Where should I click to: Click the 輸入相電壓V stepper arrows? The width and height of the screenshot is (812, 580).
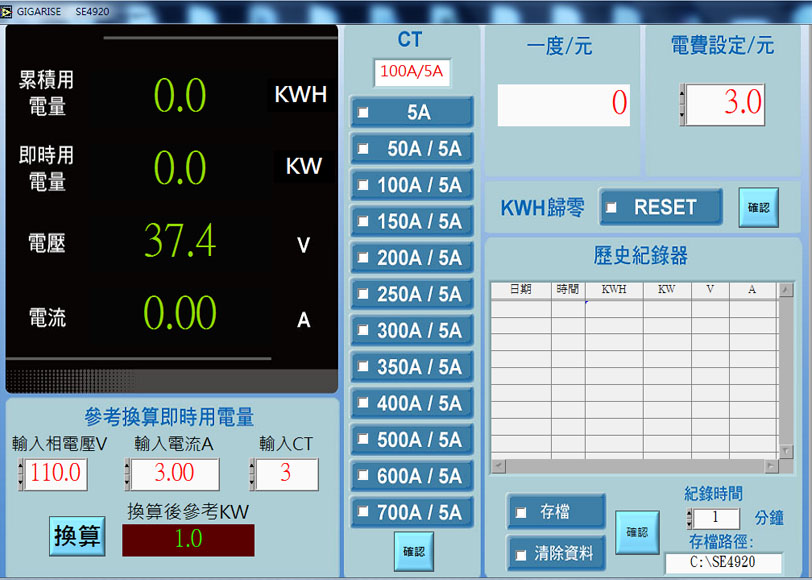pyautogui.click(x=21, y=473)
